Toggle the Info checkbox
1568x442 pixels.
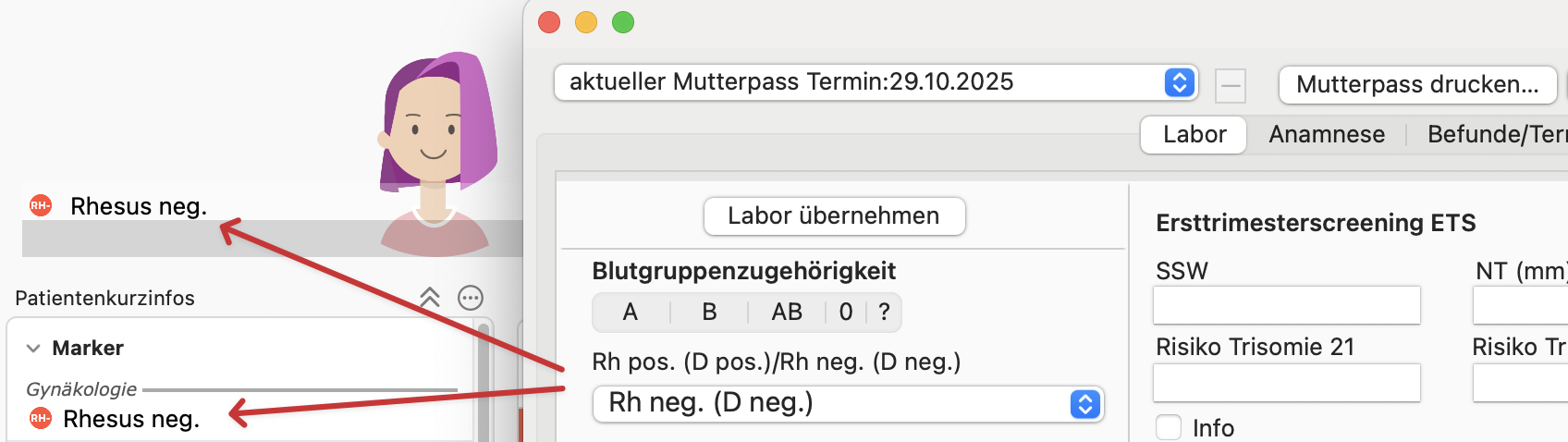[1170, 427]
